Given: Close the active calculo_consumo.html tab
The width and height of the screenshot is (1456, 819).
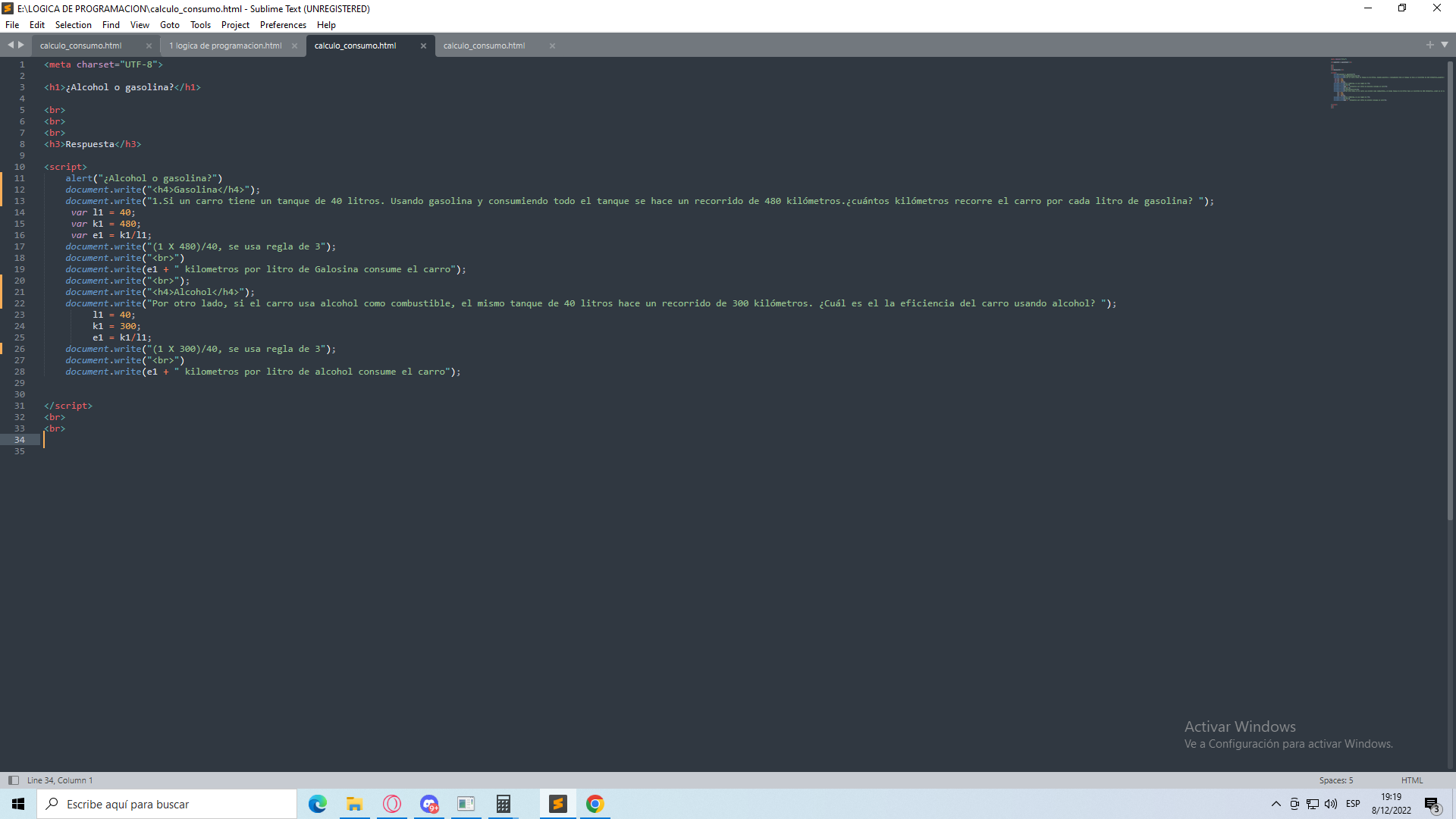Looking at the screenshot, I should (423, 46).
